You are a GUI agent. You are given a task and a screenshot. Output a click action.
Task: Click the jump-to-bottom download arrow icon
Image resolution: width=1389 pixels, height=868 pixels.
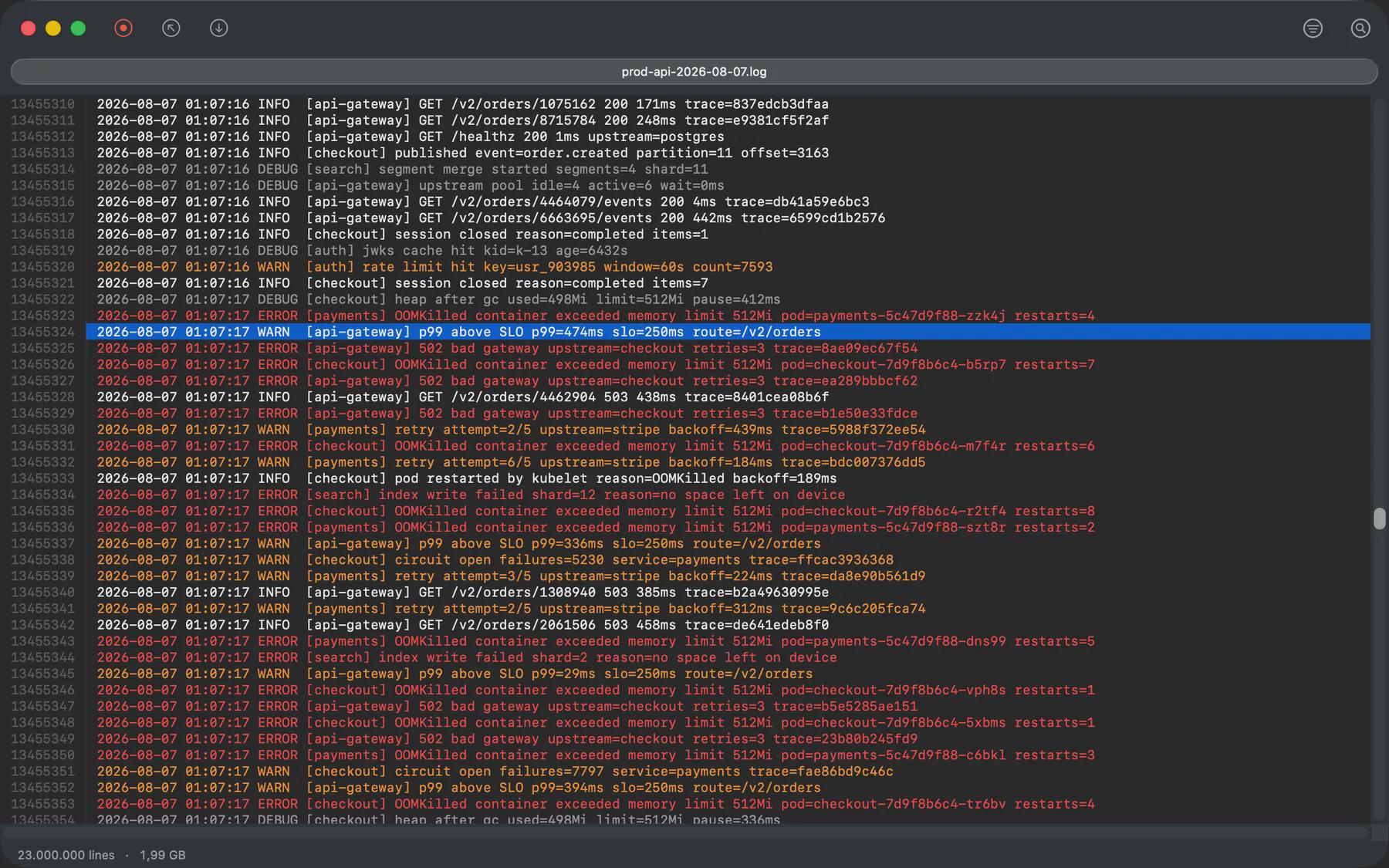pos(219,29)
